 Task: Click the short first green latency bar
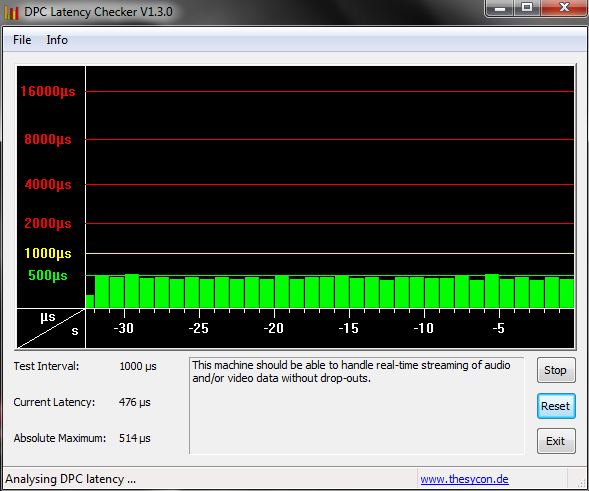click(90, 302)
